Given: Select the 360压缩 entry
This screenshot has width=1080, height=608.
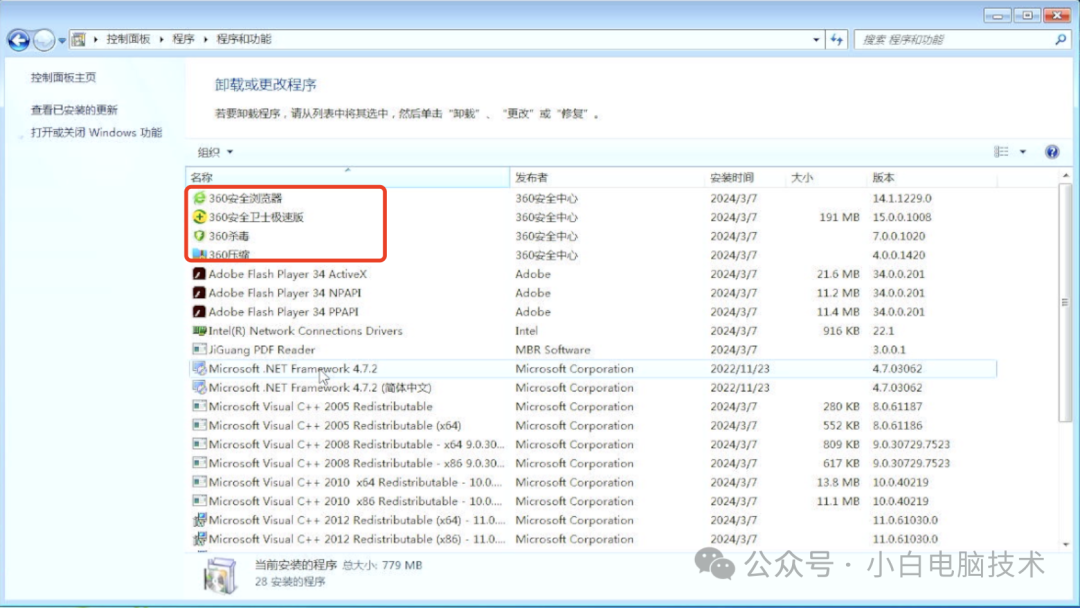Looking at the screenshot, I should click(593, 255).
